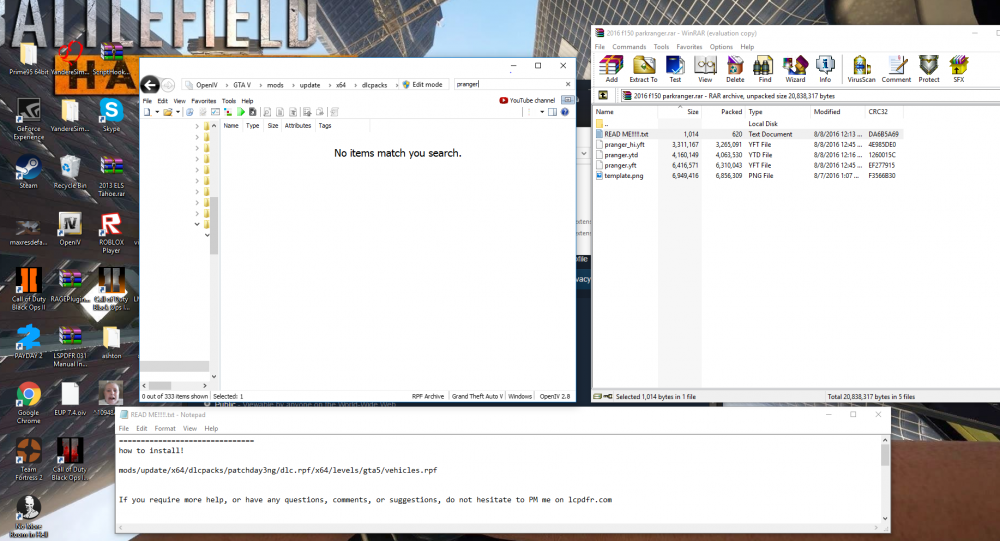Click OpenIV tree horizontal scrollbar thumb
This screenshot has height=541, width=1000.
coord(160,385)
